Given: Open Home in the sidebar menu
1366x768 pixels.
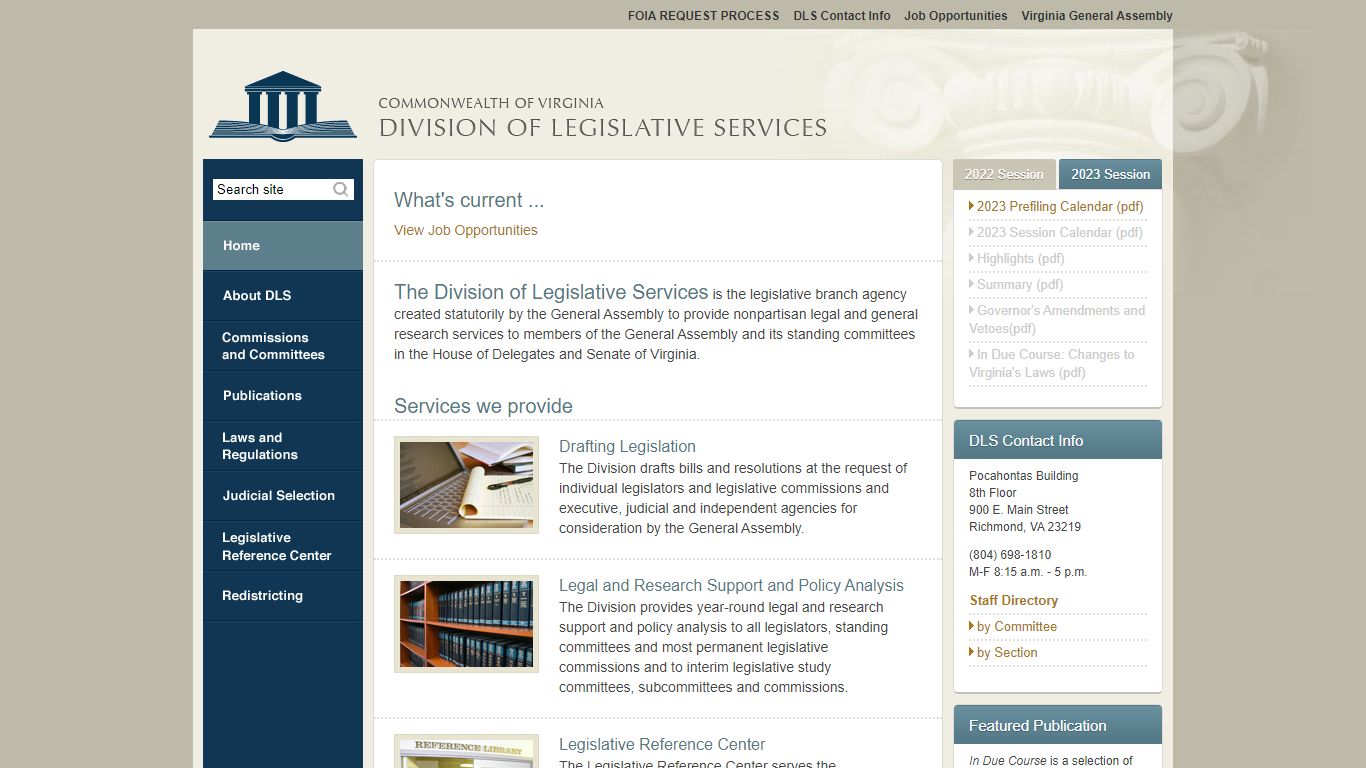Looking at the screenshot, I should tap(283, 246).
